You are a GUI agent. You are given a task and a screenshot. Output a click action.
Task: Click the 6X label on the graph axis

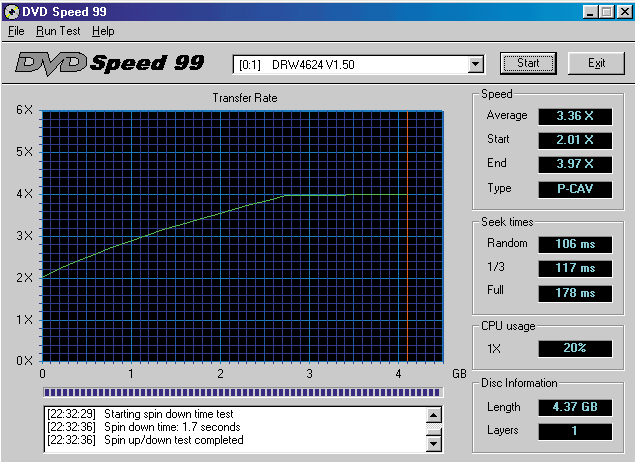tap(25, 110)
